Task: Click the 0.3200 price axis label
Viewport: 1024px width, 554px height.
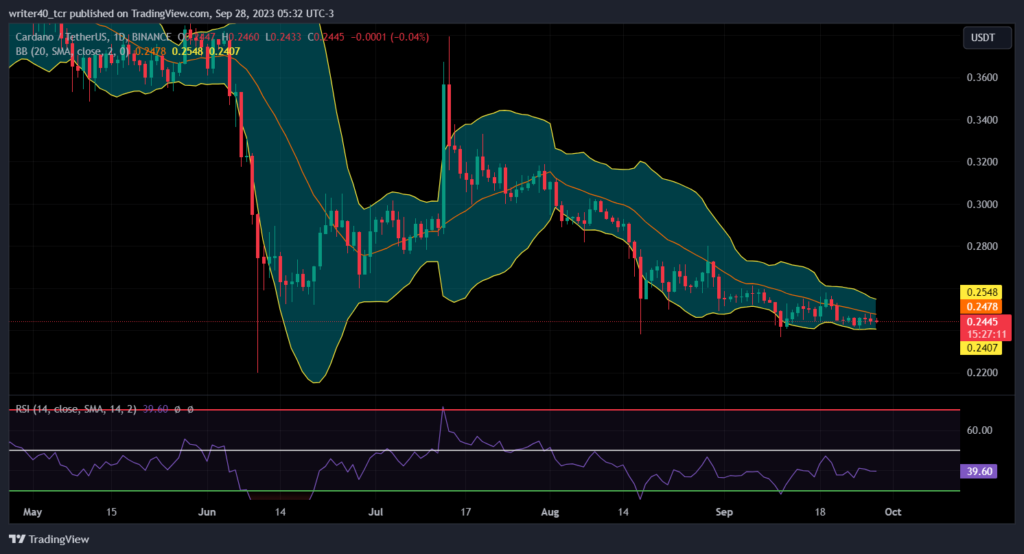Action: (x=982, y=162)
